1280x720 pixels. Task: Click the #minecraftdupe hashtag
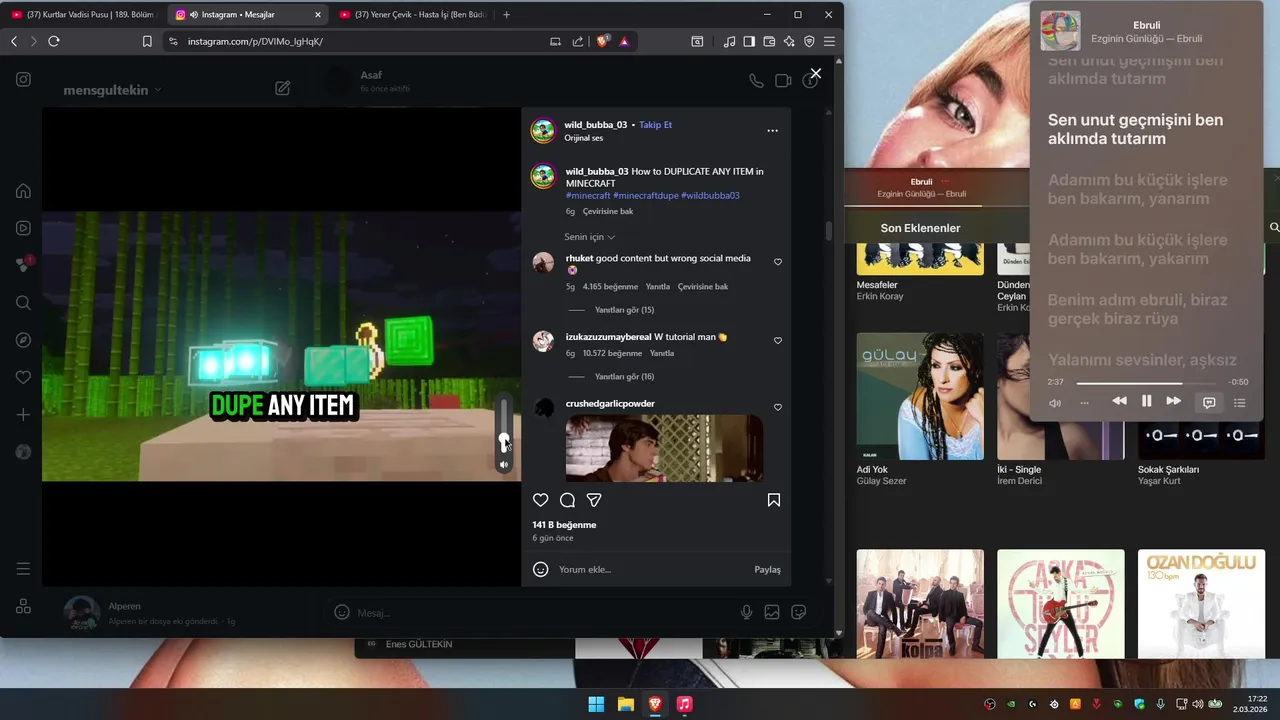[646, 196]
